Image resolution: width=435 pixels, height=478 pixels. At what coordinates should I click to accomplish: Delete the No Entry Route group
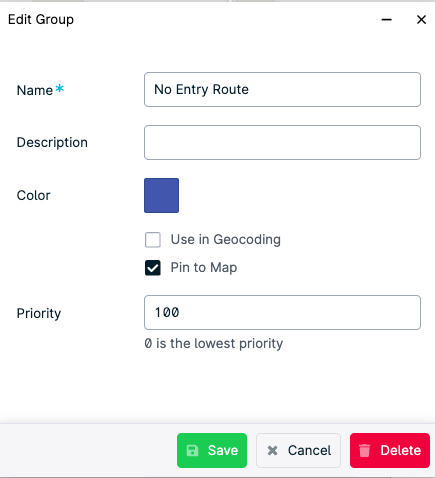click(390, 450)
